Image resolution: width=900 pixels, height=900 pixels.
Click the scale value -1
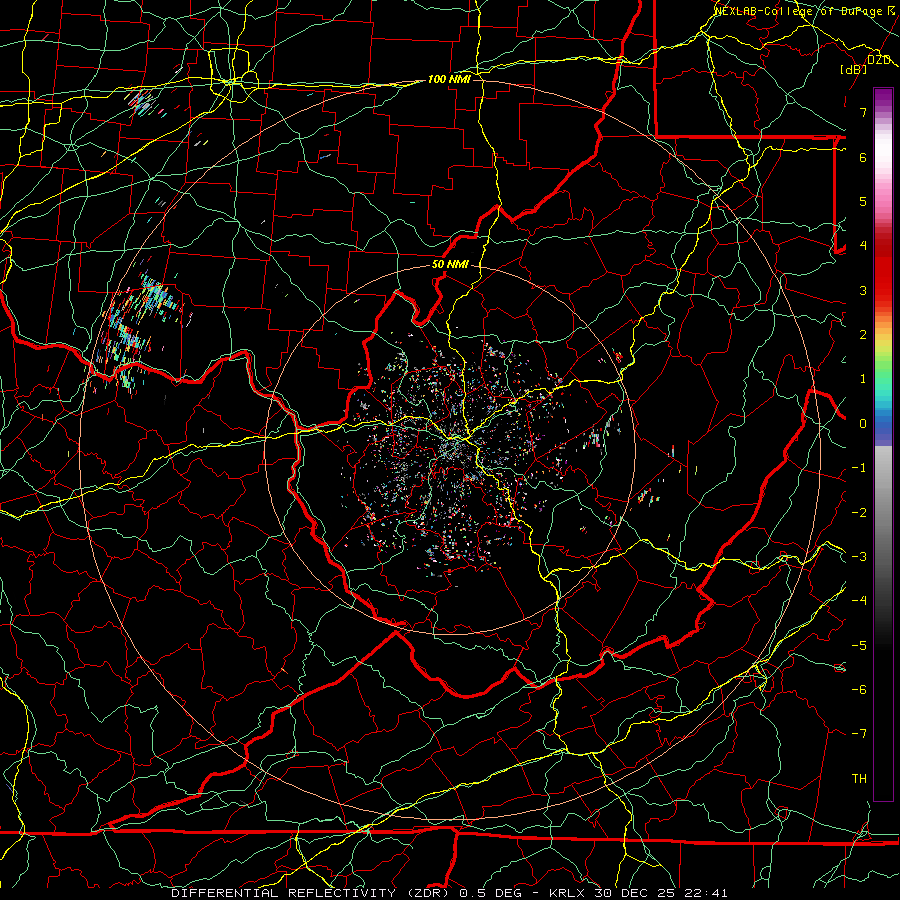click(859, 468)
